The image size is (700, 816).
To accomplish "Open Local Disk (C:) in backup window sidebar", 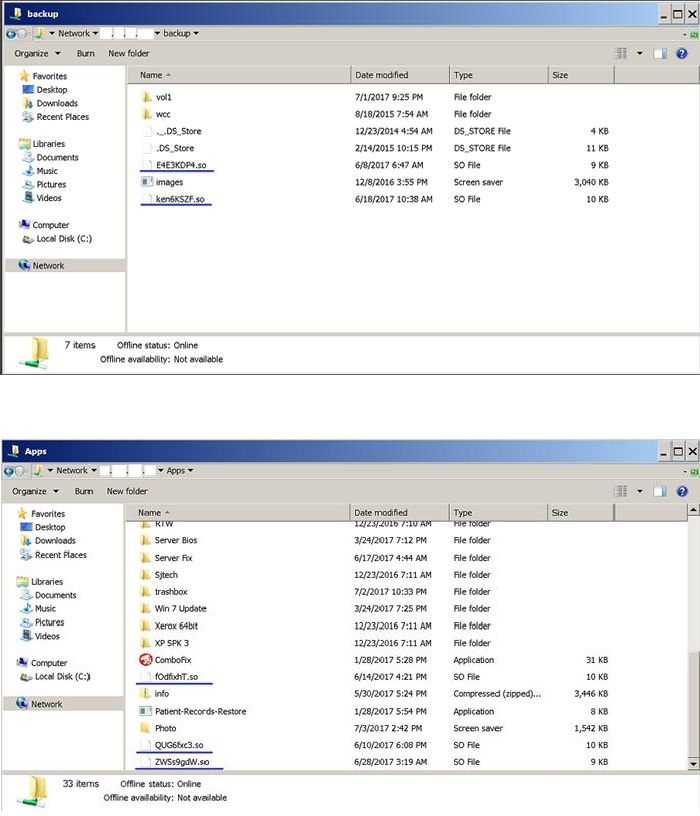I will [62, 239].
